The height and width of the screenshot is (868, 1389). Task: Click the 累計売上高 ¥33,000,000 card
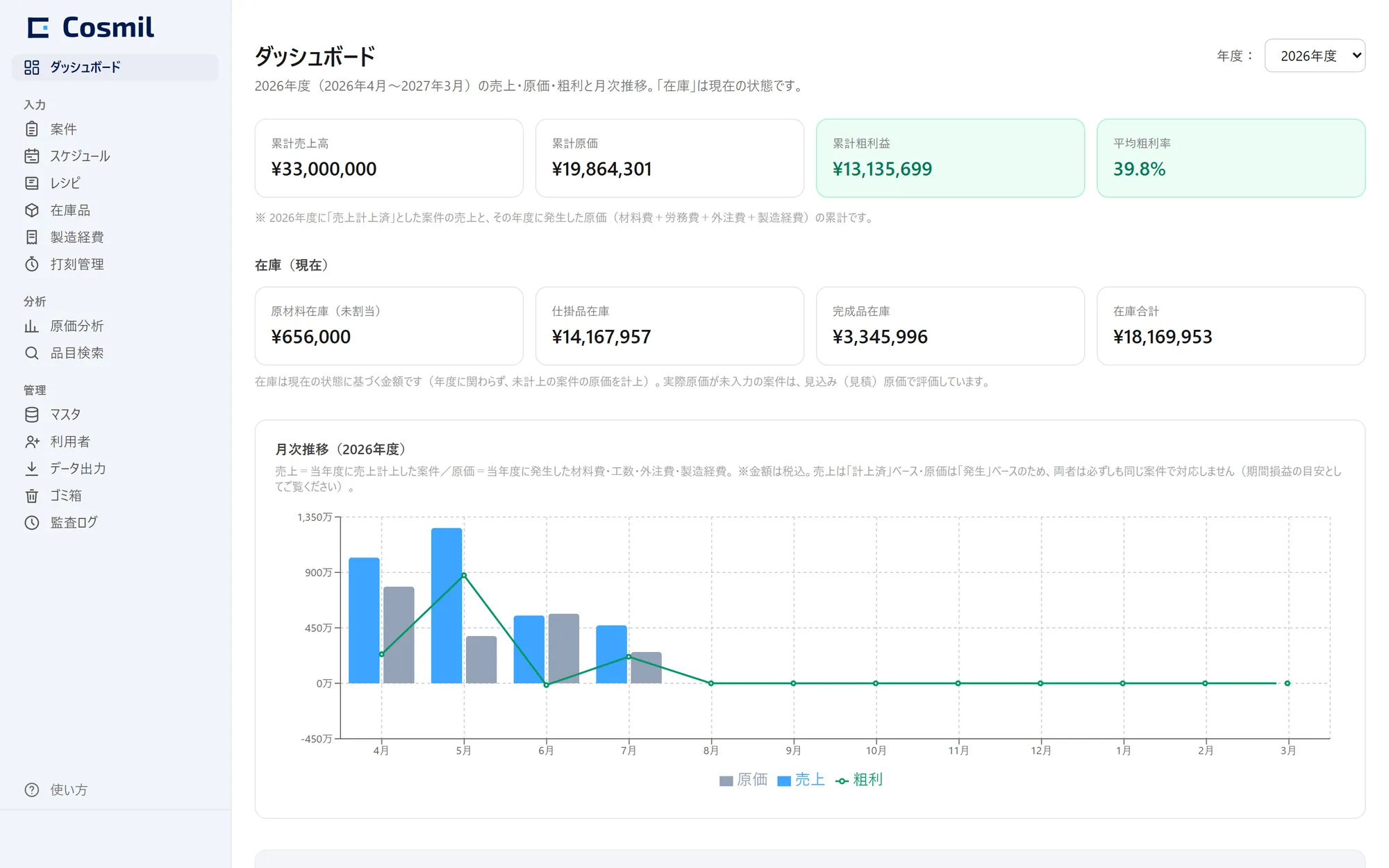click(389, 158)
